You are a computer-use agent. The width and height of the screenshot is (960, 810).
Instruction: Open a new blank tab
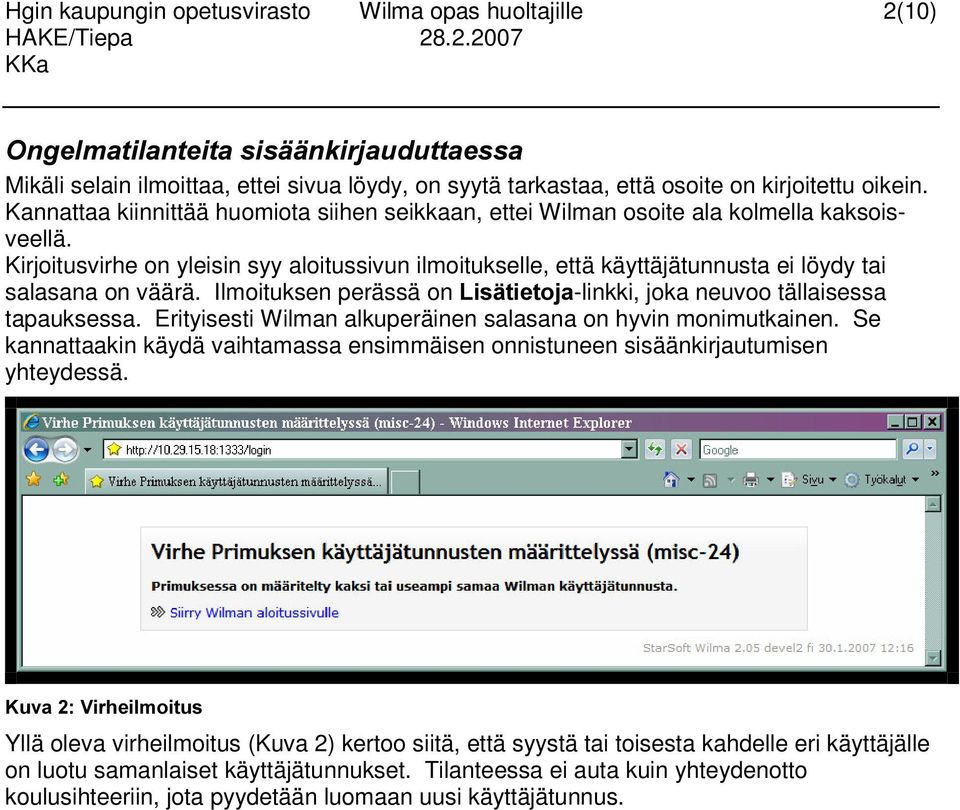click(405, 482)
